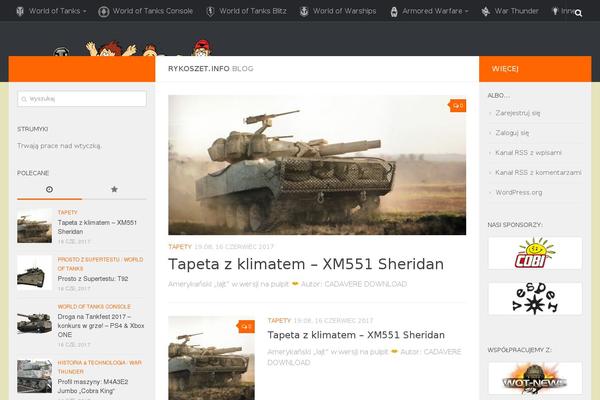The image size is (600, 400).
Task: Click the COBI sponsor logo
Action: coord(535,253)
